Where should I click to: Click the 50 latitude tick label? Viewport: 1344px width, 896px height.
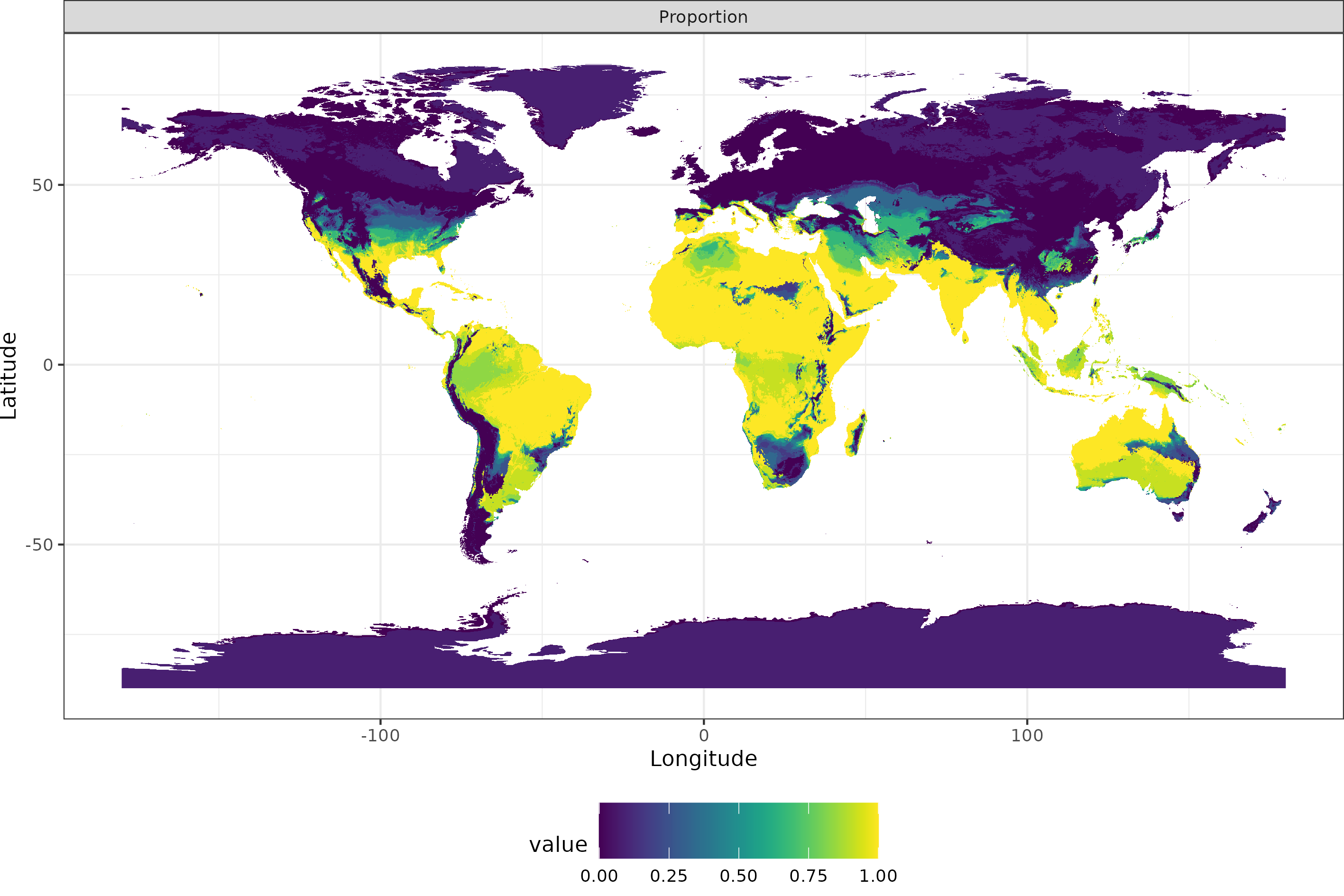tap(42, 185)
